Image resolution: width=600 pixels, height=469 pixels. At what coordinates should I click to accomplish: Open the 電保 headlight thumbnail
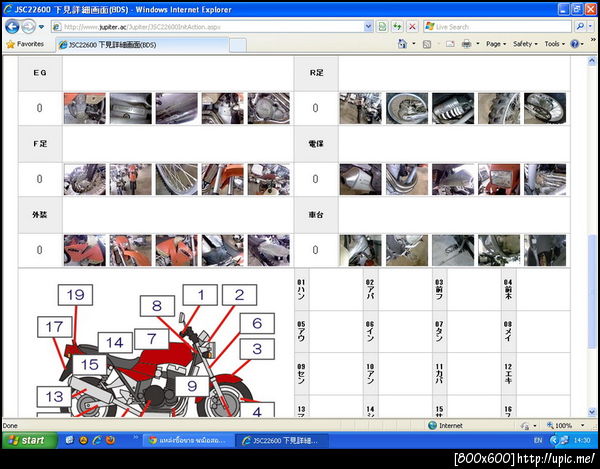point(499,179)
